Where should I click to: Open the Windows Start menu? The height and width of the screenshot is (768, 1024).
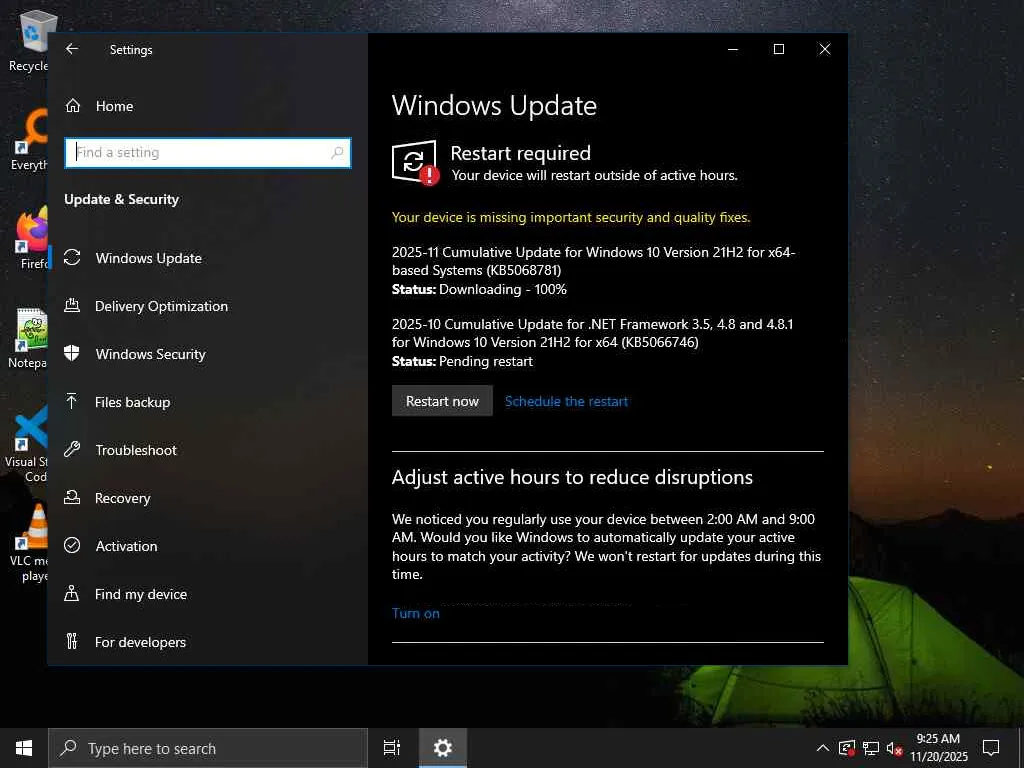pos(24,748)
